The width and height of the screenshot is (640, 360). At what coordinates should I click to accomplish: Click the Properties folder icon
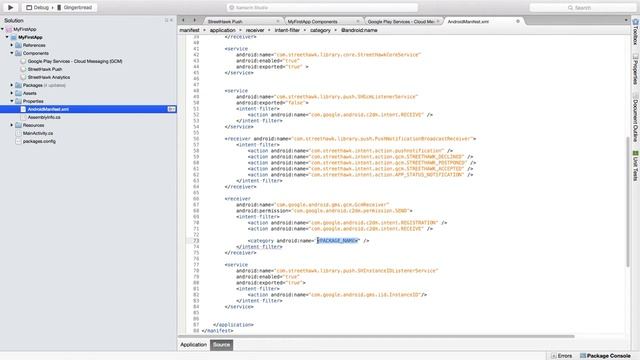coord(18,101)
